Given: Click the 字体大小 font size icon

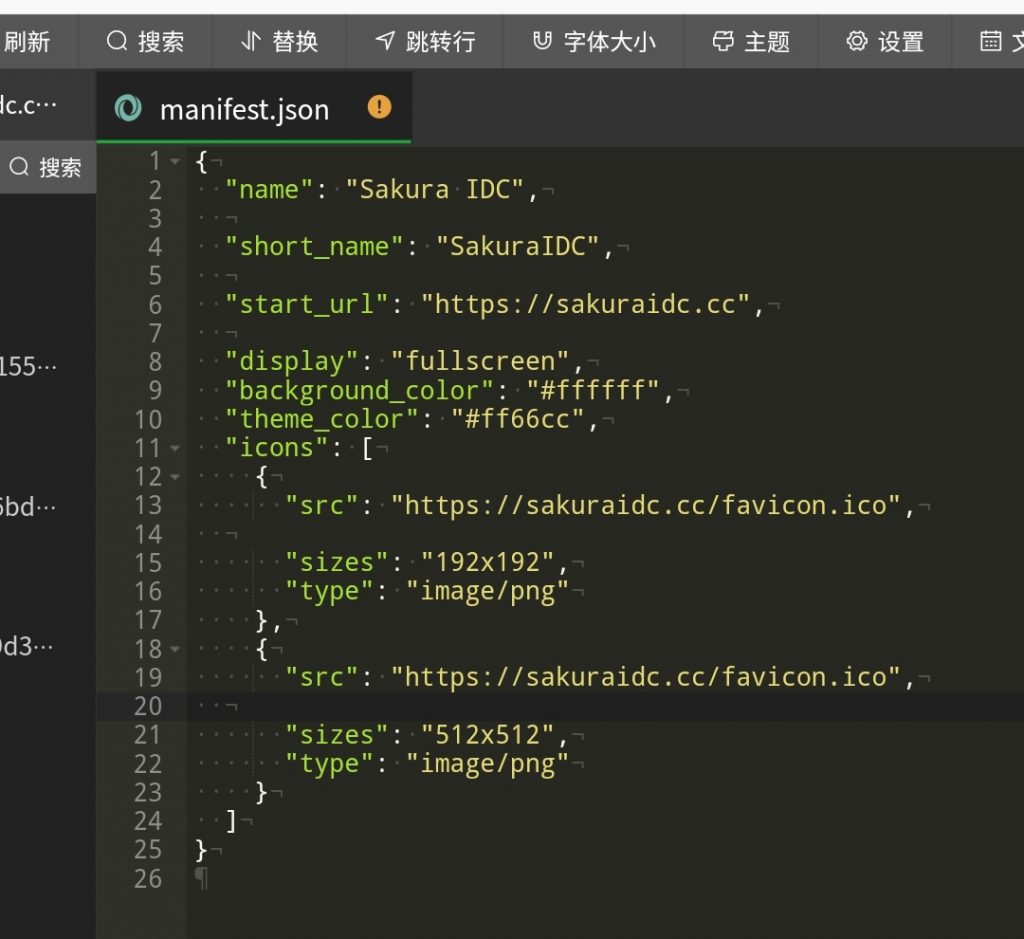Looking at the screenshot, I should pyautogui.click(x=542, y=41).
